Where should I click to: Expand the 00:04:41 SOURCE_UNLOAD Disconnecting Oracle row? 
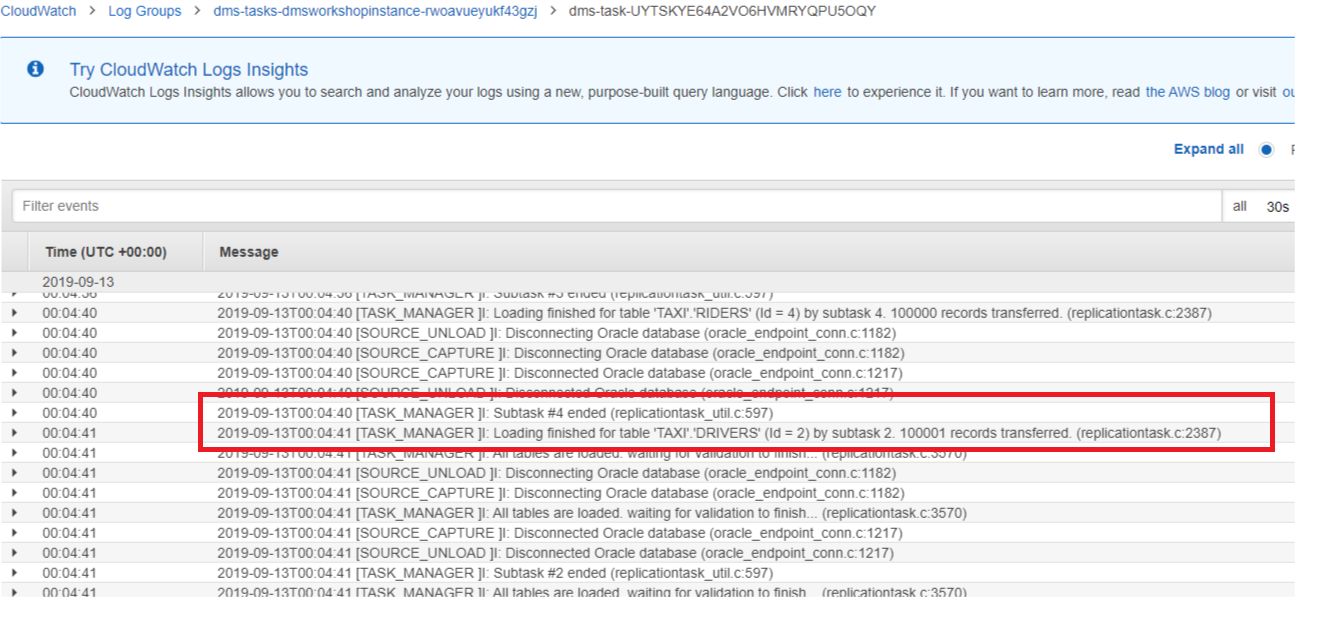point(14,473)
